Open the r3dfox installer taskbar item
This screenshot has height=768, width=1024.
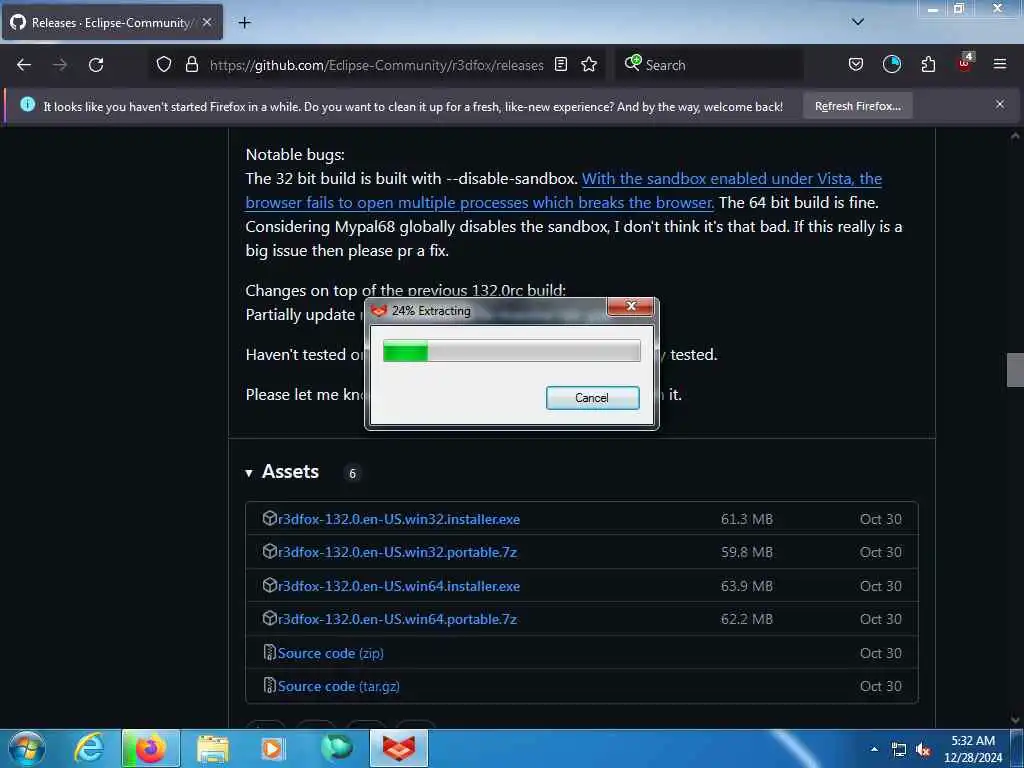[399, 748]
